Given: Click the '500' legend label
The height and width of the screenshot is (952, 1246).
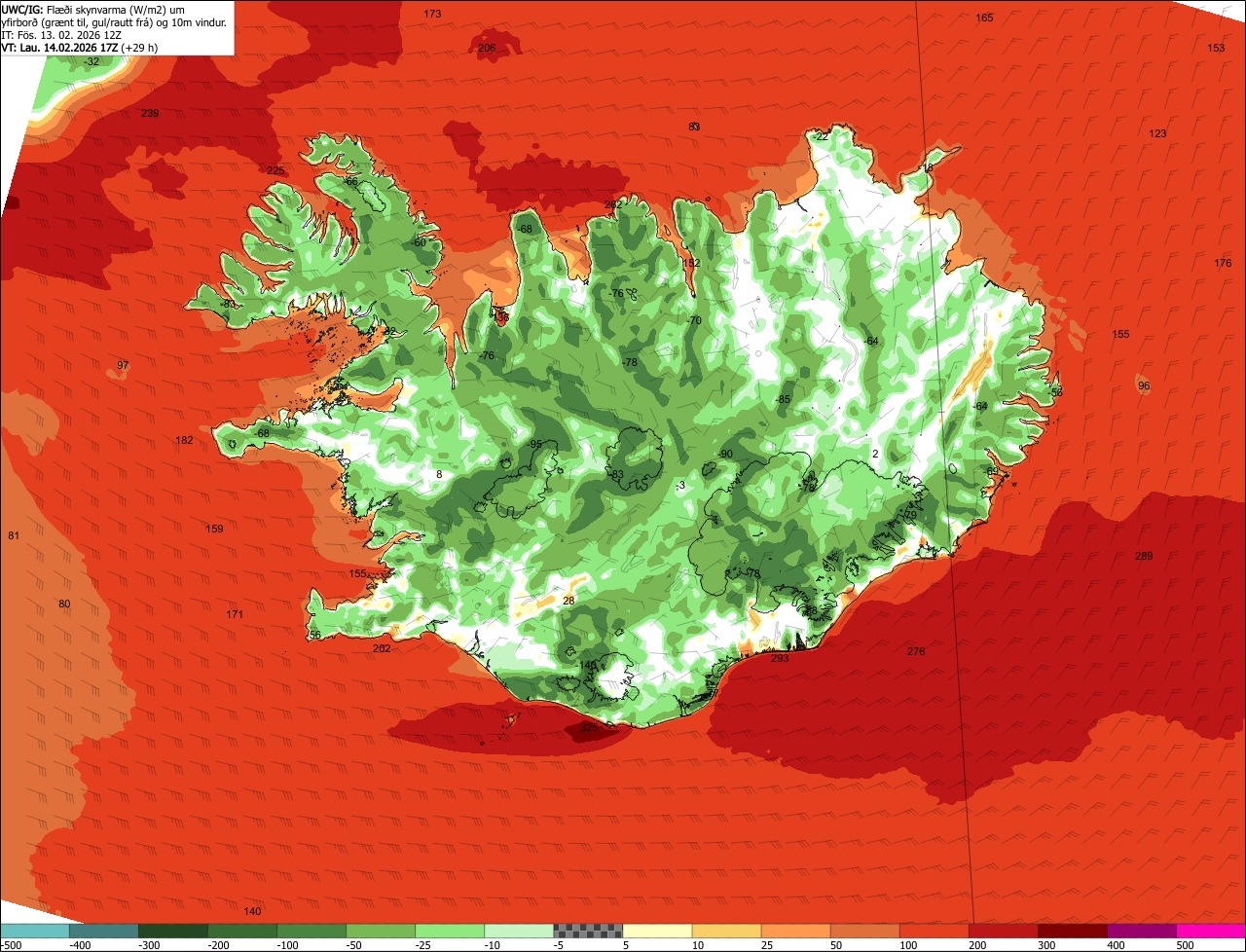Looking at the screenshot, I should click(x=1185, y=945).
